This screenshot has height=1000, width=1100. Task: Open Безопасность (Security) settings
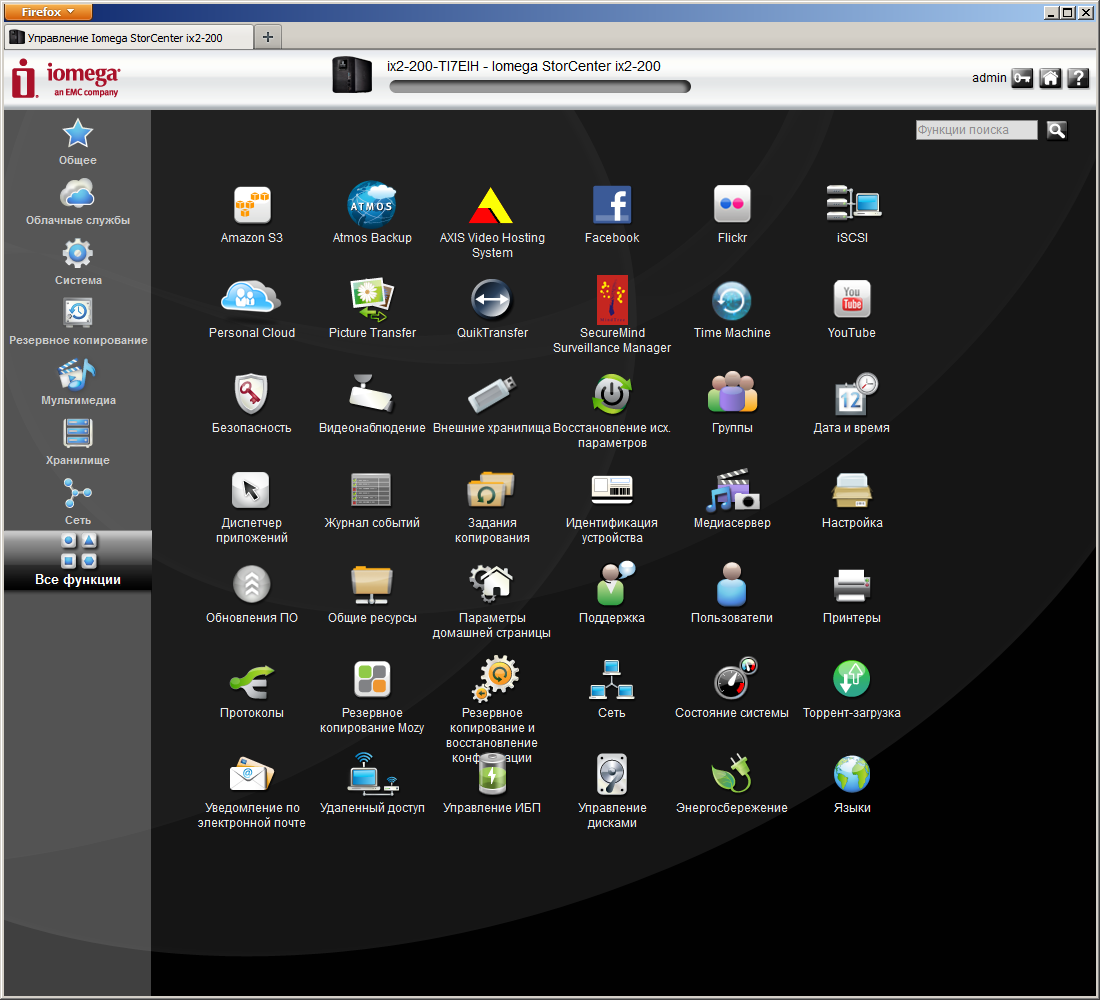(251, 394)
